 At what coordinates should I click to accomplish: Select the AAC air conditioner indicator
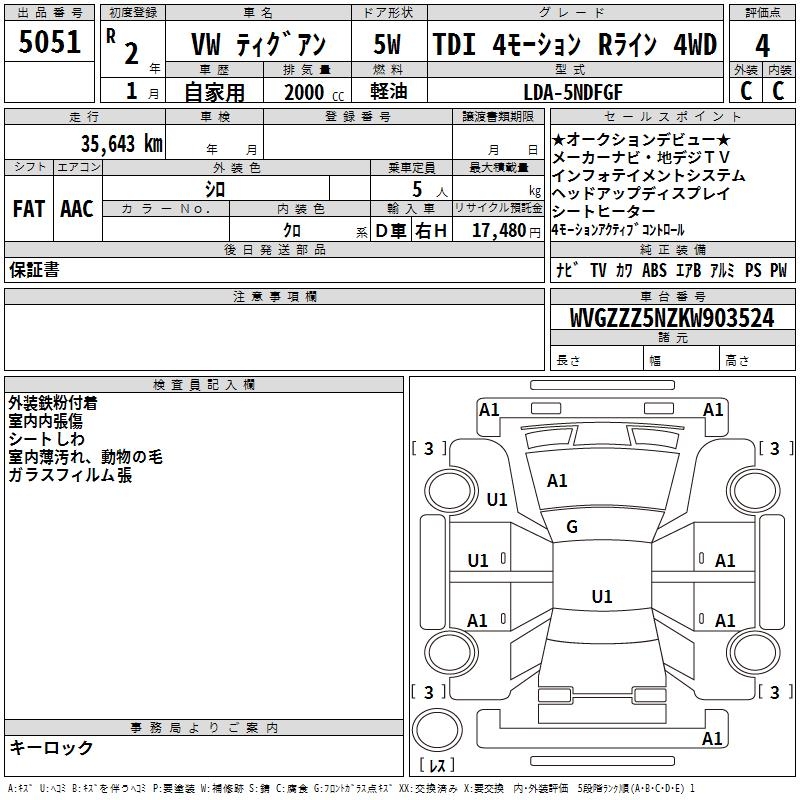tap(77, 209)
